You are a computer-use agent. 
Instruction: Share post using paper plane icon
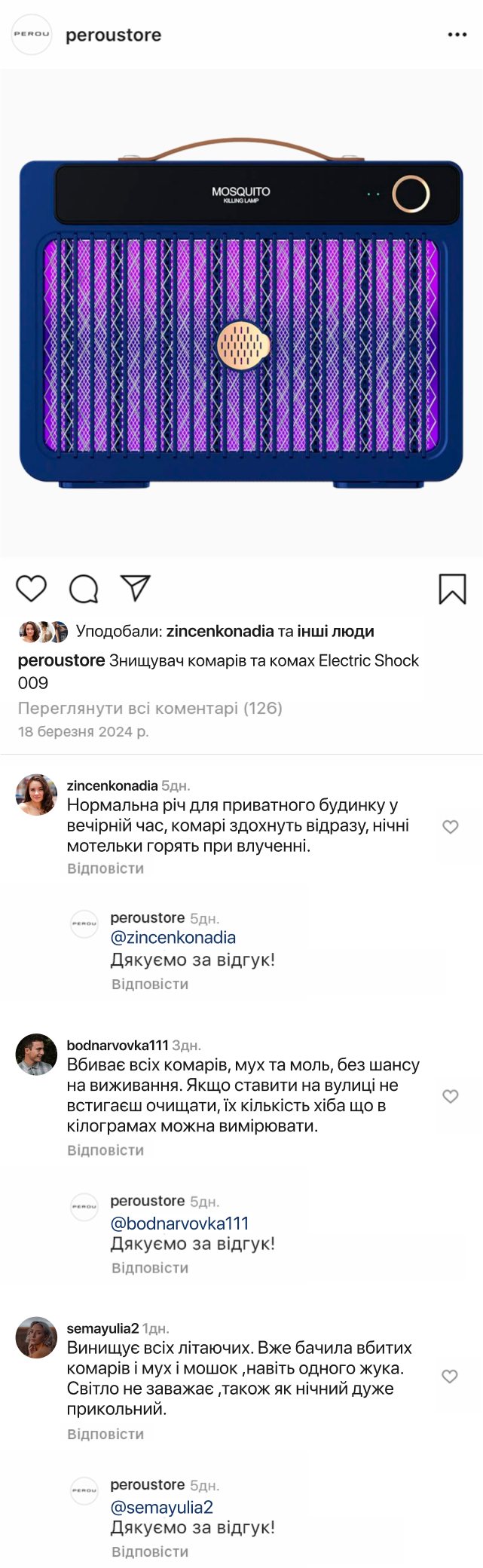[136, 588]
